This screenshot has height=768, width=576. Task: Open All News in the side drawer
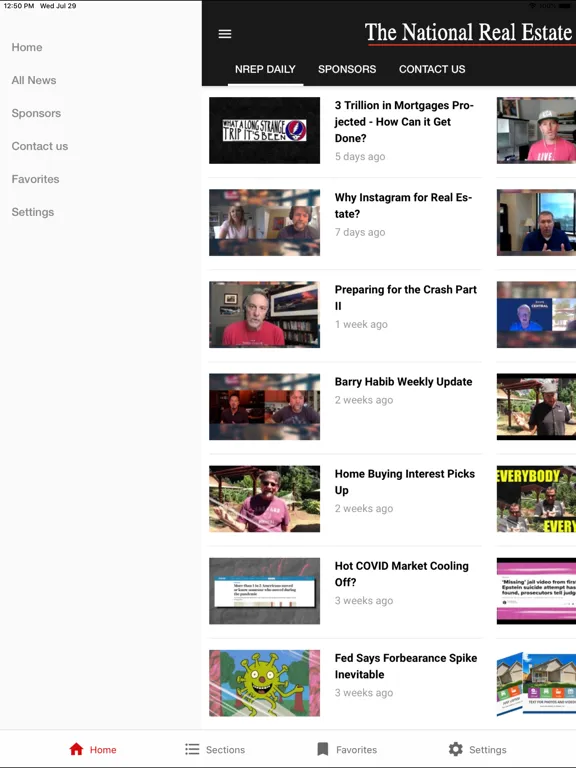coord(34,80)
